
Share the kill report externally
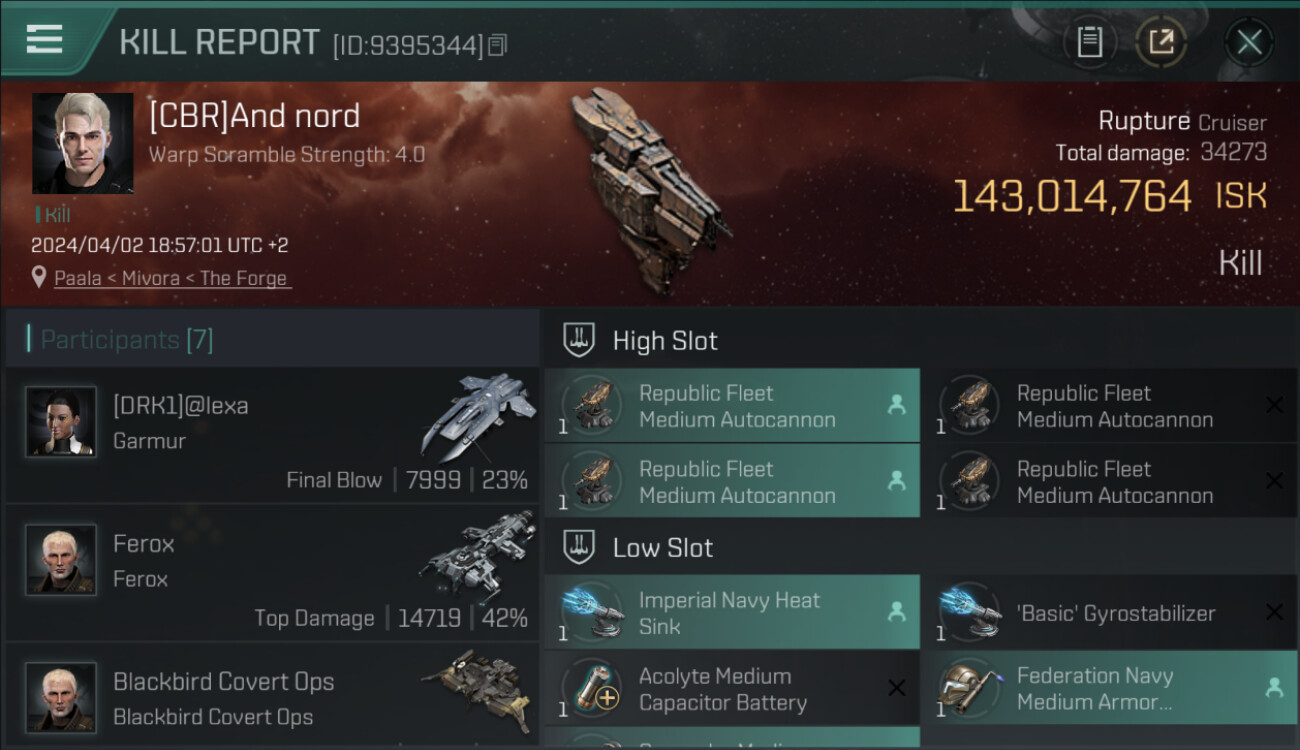point(1161,42)
